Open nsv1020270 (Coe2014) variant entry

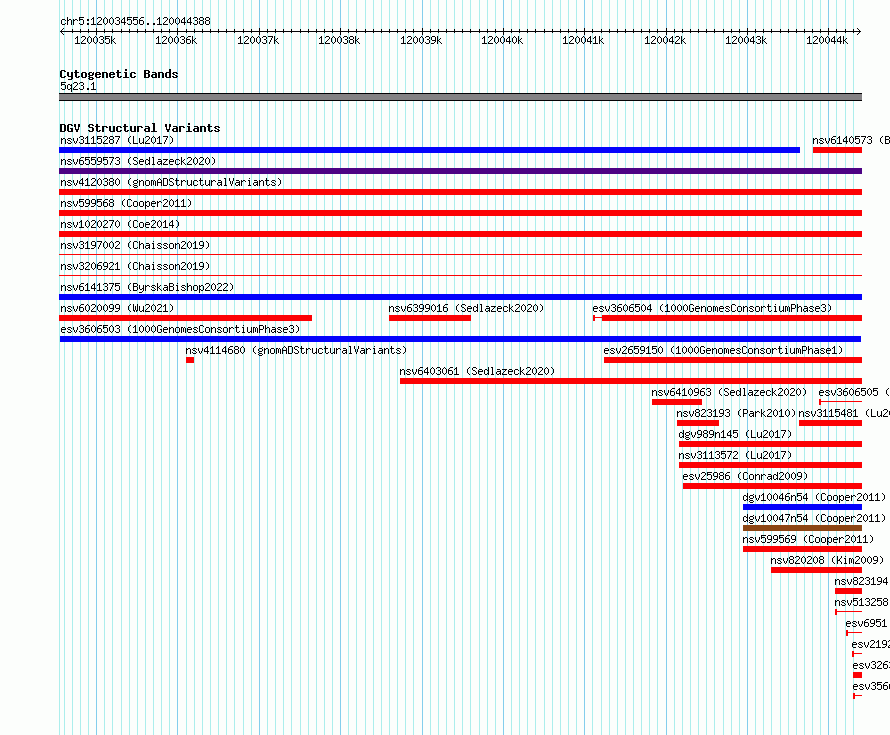(x=120, y=224)
